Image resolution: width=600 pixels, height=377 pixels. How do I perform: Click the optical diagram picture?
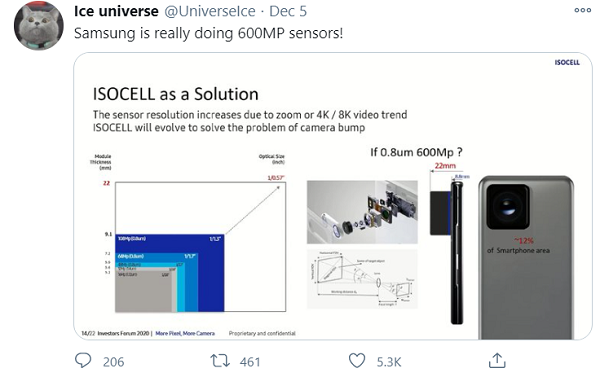pos(362,279)
